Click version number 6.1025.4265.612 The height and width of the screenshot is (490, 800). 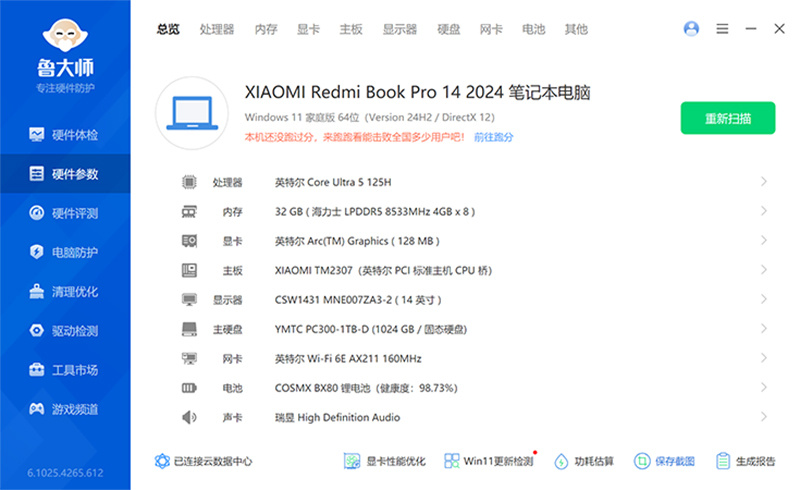[x=65, y=473]
